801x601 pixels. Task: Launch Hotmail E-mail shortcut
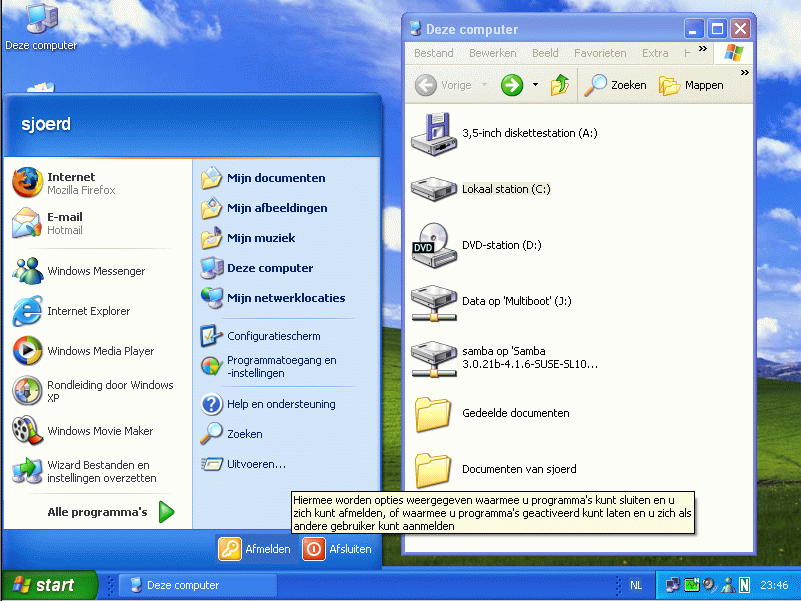pyautogui.click(x=48, y=223)
